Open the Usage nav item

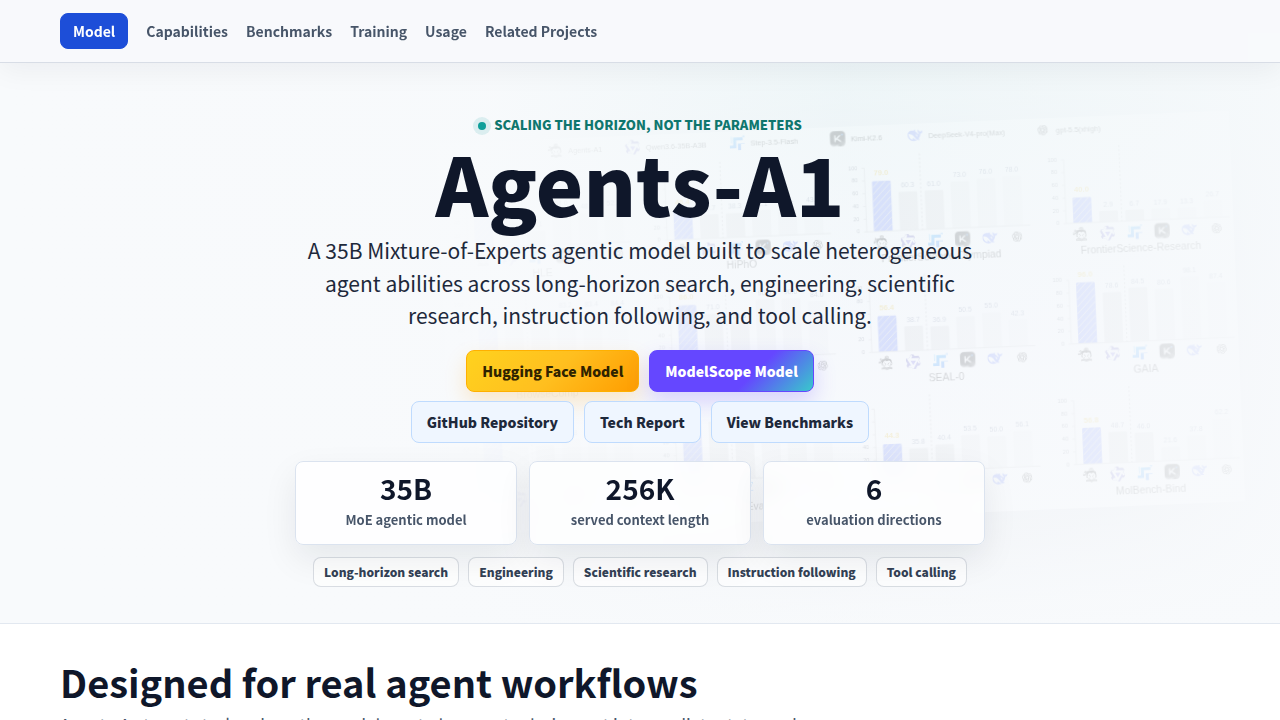446,31
